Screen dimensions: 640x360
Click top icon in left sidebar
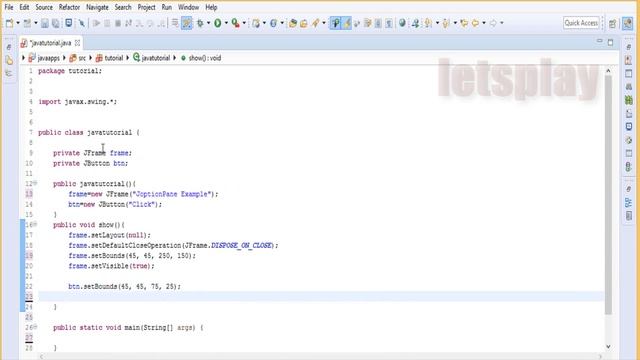point(9,47)
